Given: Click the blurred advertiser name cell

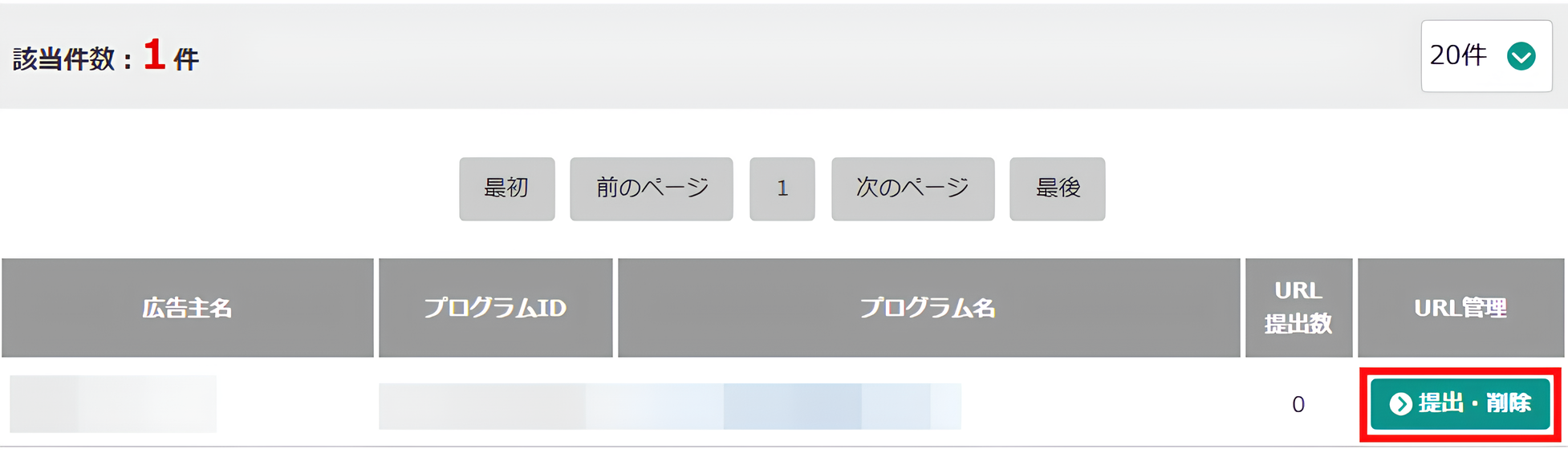Looking at the screenshot, I should pos(113,403).
